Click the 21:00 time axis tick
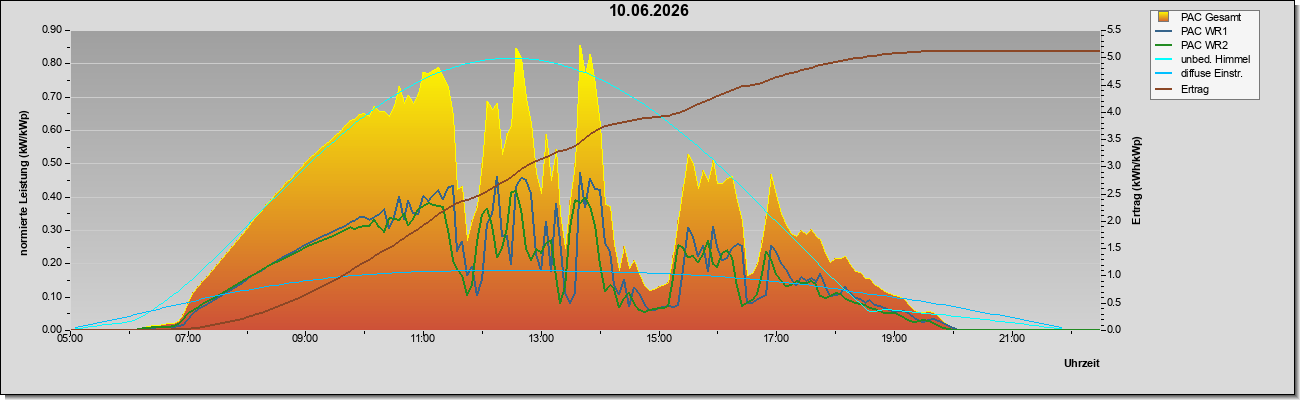The width and height of the screenshot is (1300, 400). coord(1012,338)
